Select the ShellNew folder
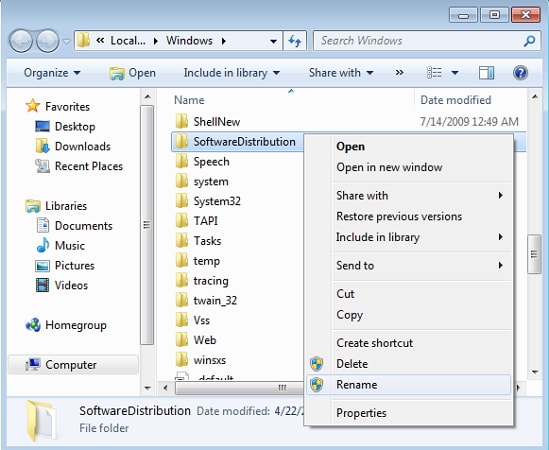Viewport: 549px width, 450px height. click(x=208, y=122)
